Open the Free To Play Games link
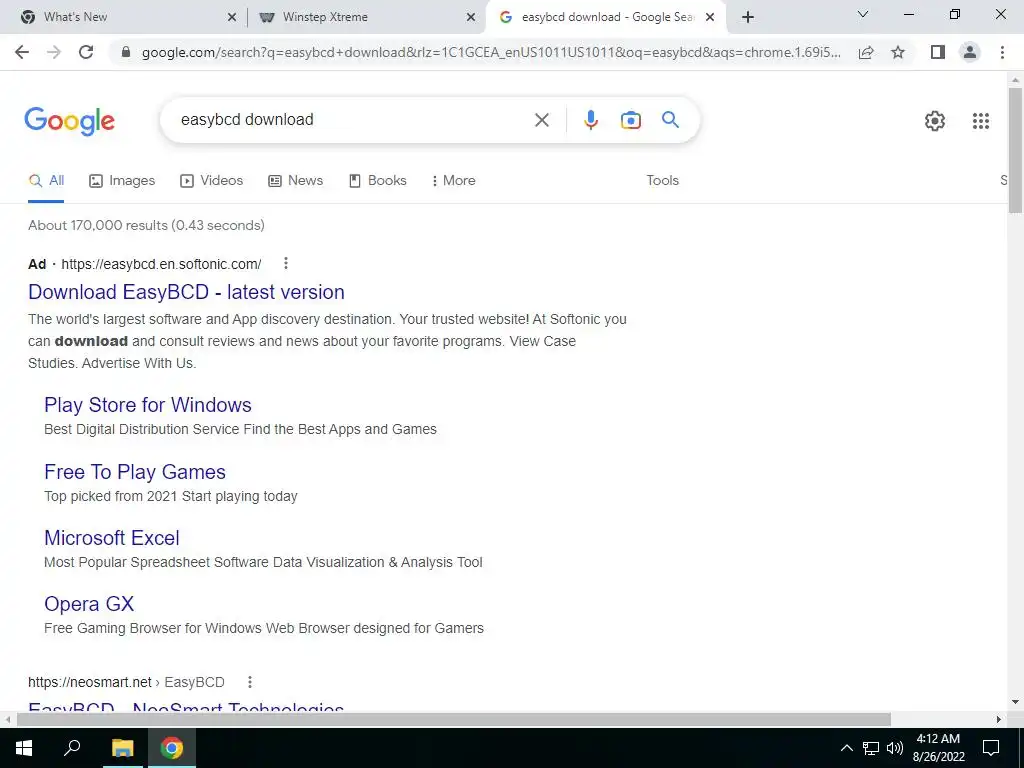This screenshot has width=1024, height=768. (135, 472)
